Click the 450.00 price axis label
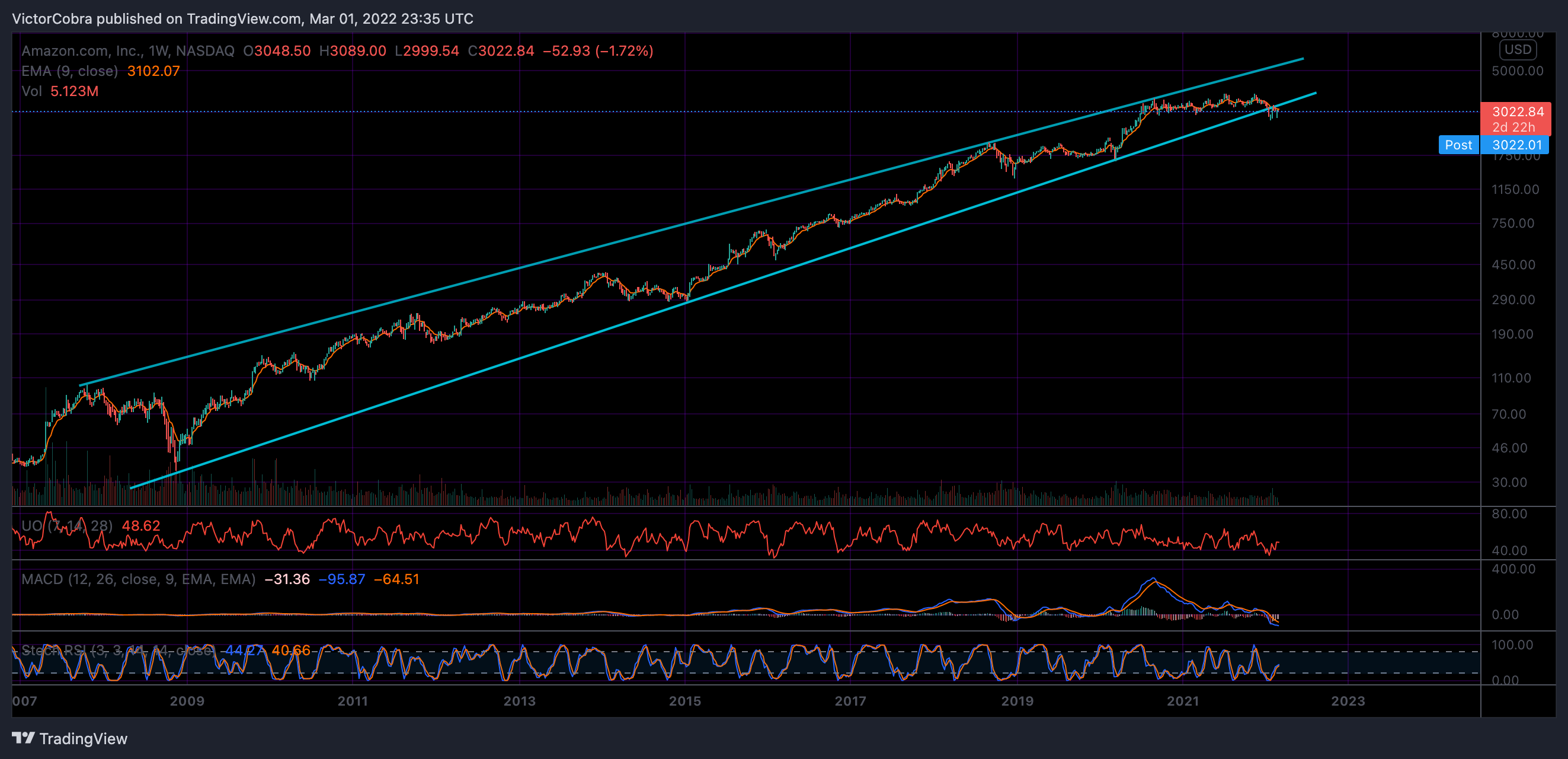This screenshot has height=759, width=1568. (x=1513, y=264)
